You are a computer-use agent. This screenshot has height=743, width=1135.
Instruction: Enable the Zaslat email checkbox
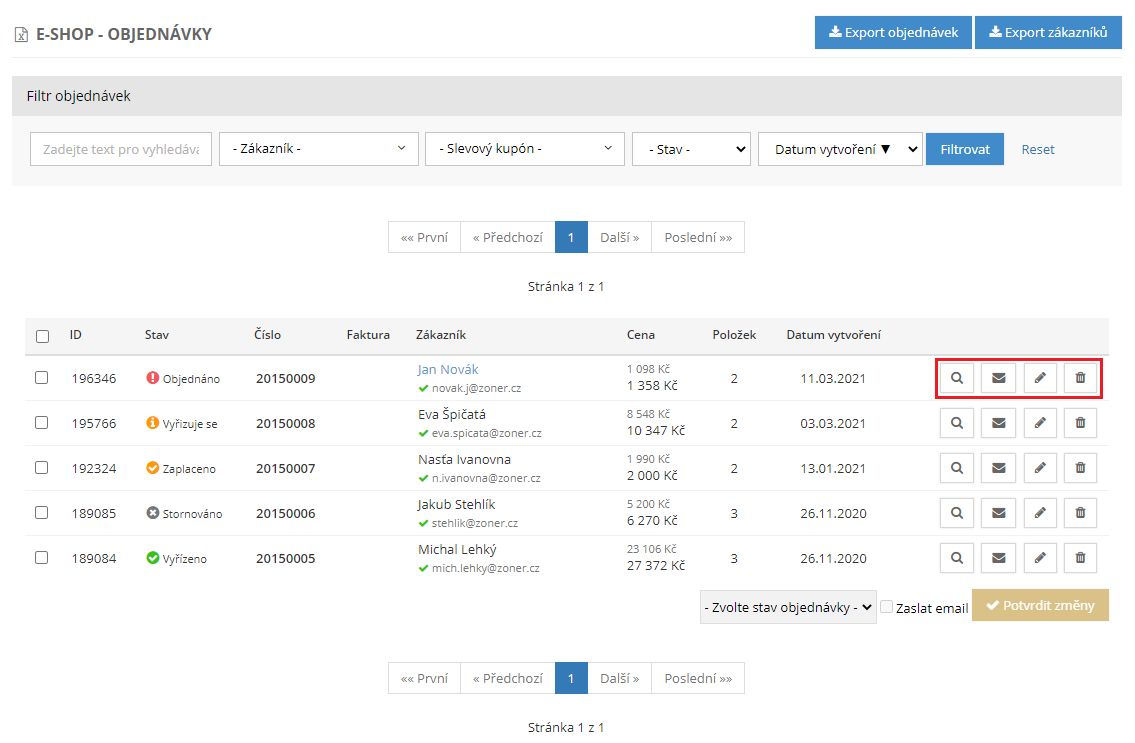886,607
